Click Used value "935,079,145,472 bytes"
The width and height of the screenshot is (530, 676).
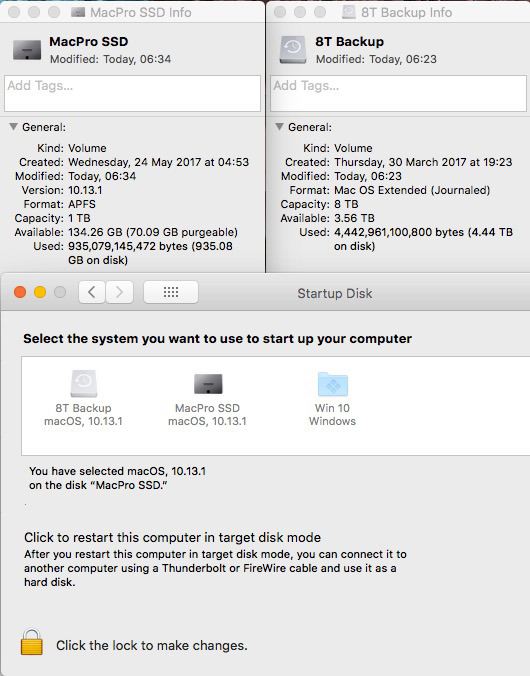coord(128,246)
